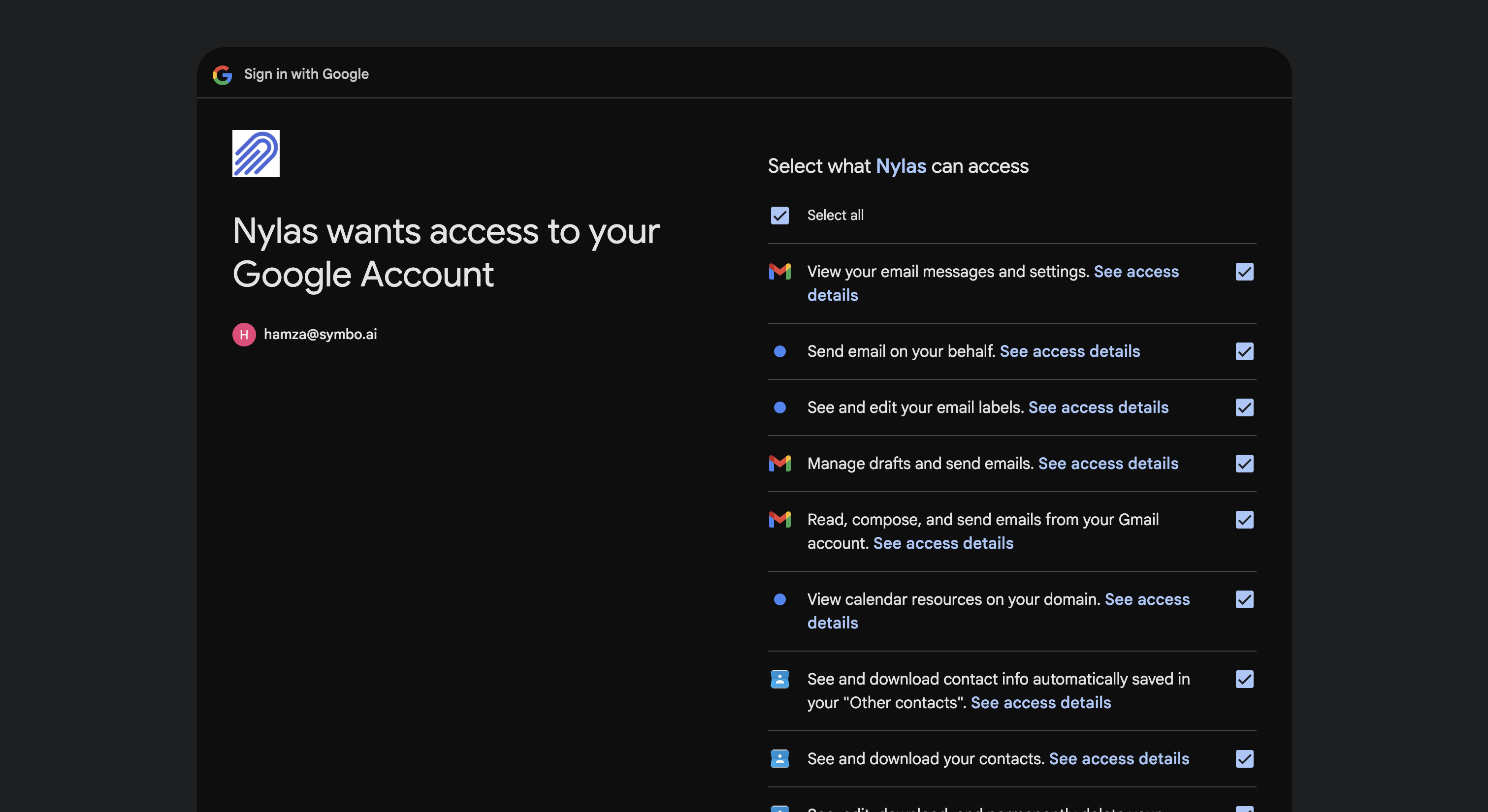
Task: Click the Nylas link in the access heading
Action: (901, 166)
